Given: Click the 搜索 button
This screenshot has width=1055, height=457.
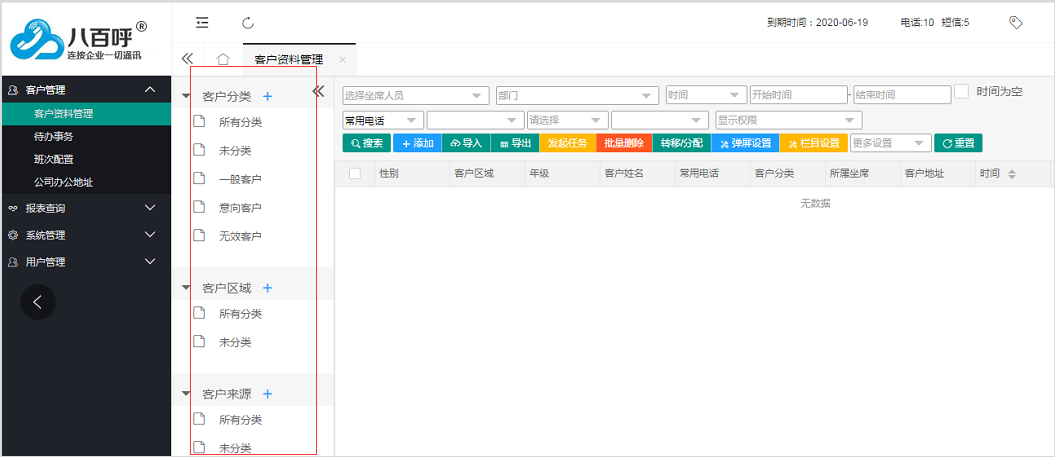Looking at the screenshot, I should 367,143.
